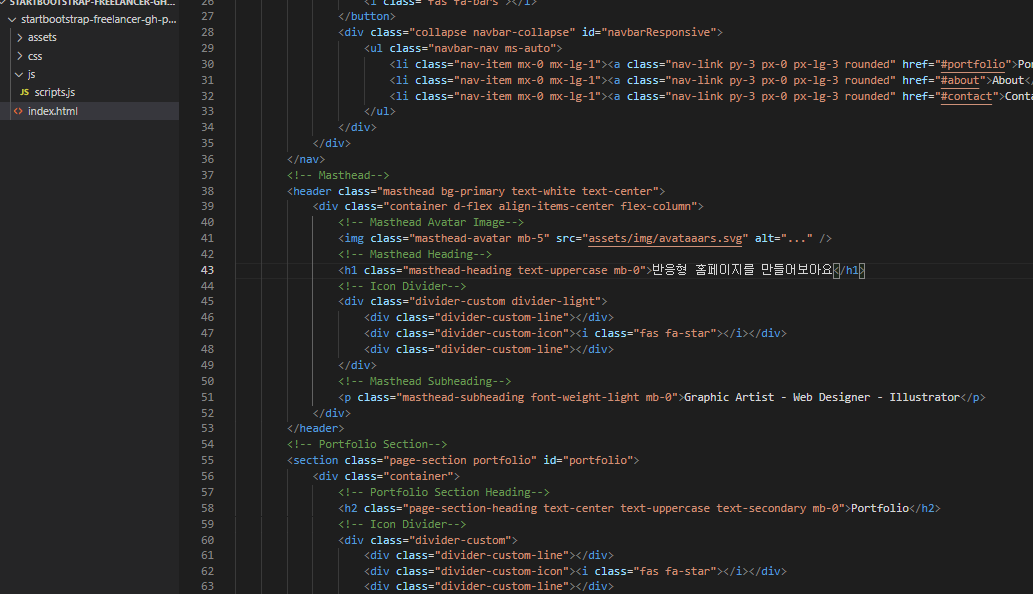The width and height of the screenshot is (1033, 594).
Task: Open scripts.js in the explorer
Action: [x=55, y=92]
